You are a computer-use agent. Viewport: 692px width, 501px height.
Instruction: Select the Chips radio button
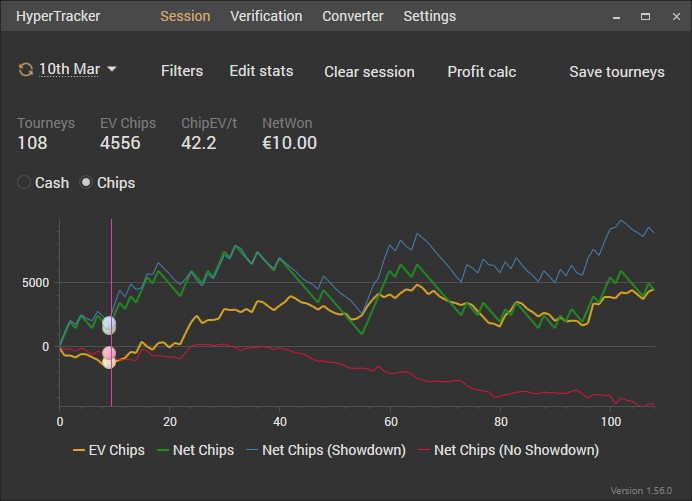86,183
